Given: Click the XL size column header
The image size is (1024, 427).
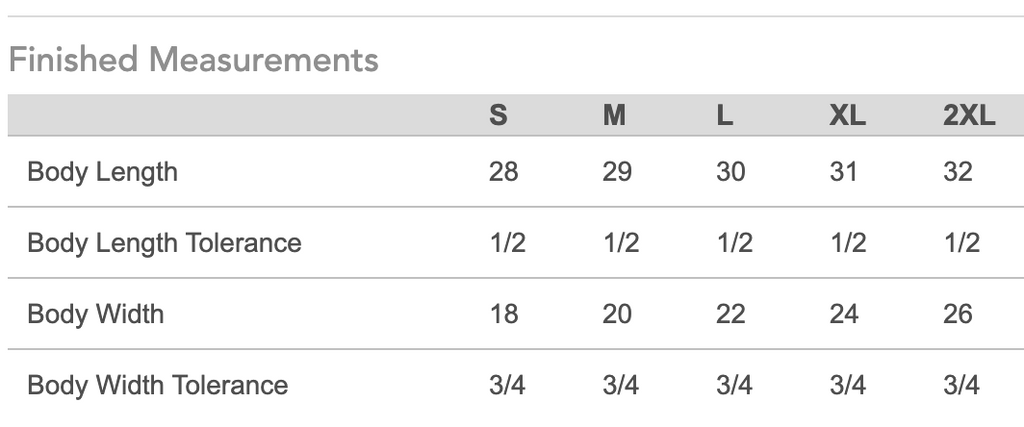Looking at the screenshot, I should pyautogui.click(x=847, y=116).
